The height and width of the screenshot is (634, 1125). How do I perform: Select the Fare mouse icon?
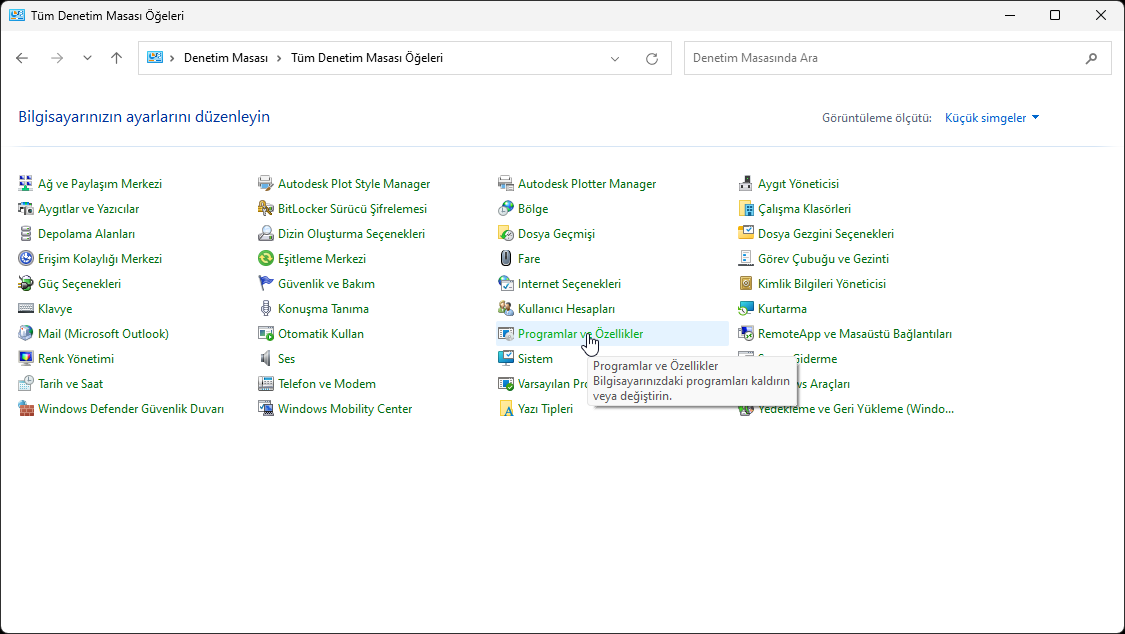tap(506, 259)
